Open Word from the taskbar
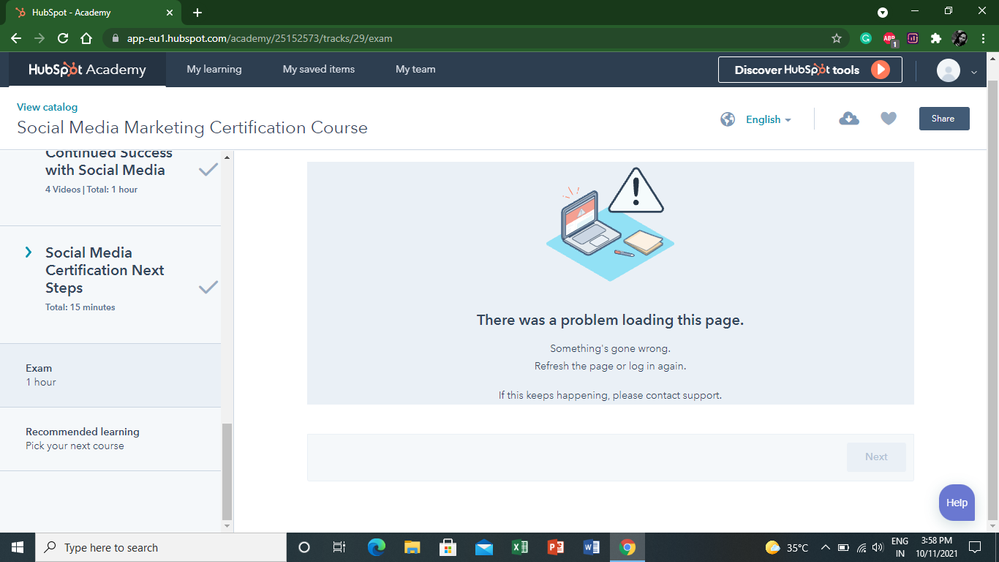This screenshot has height=562, width=999. tap(591, 547)
